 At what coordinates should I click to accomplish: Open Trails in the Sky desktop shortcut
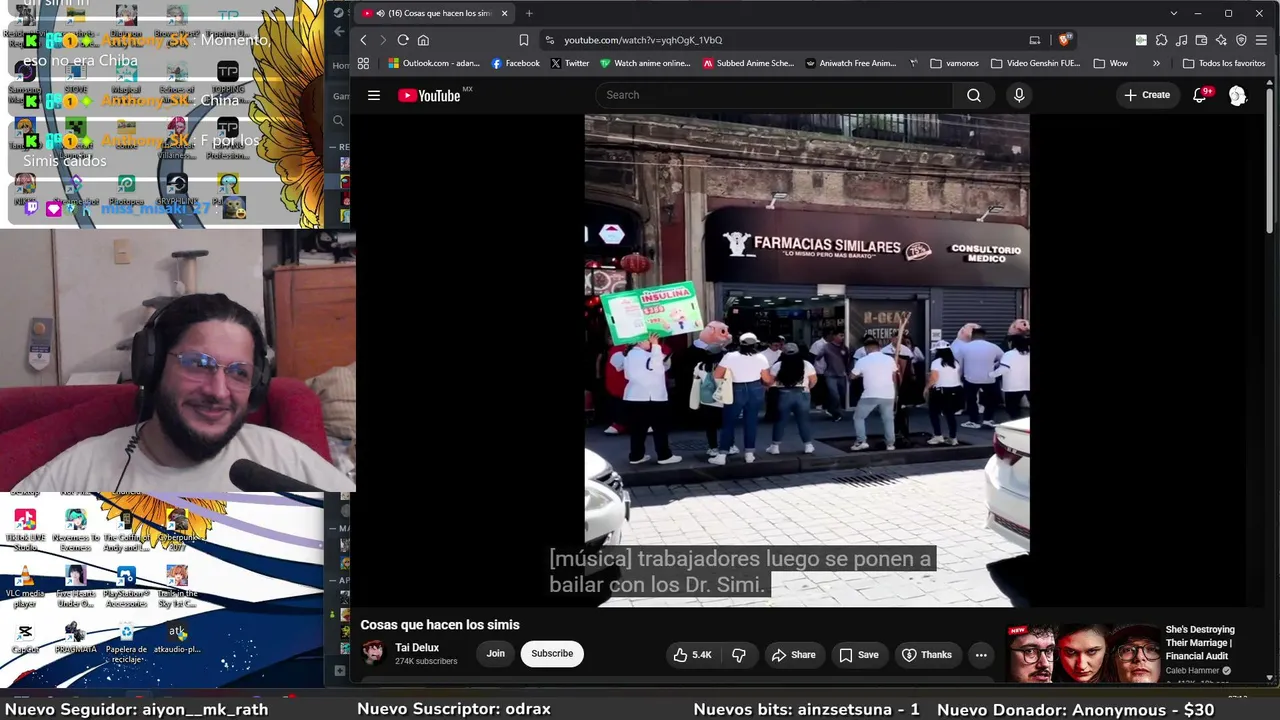177,587
